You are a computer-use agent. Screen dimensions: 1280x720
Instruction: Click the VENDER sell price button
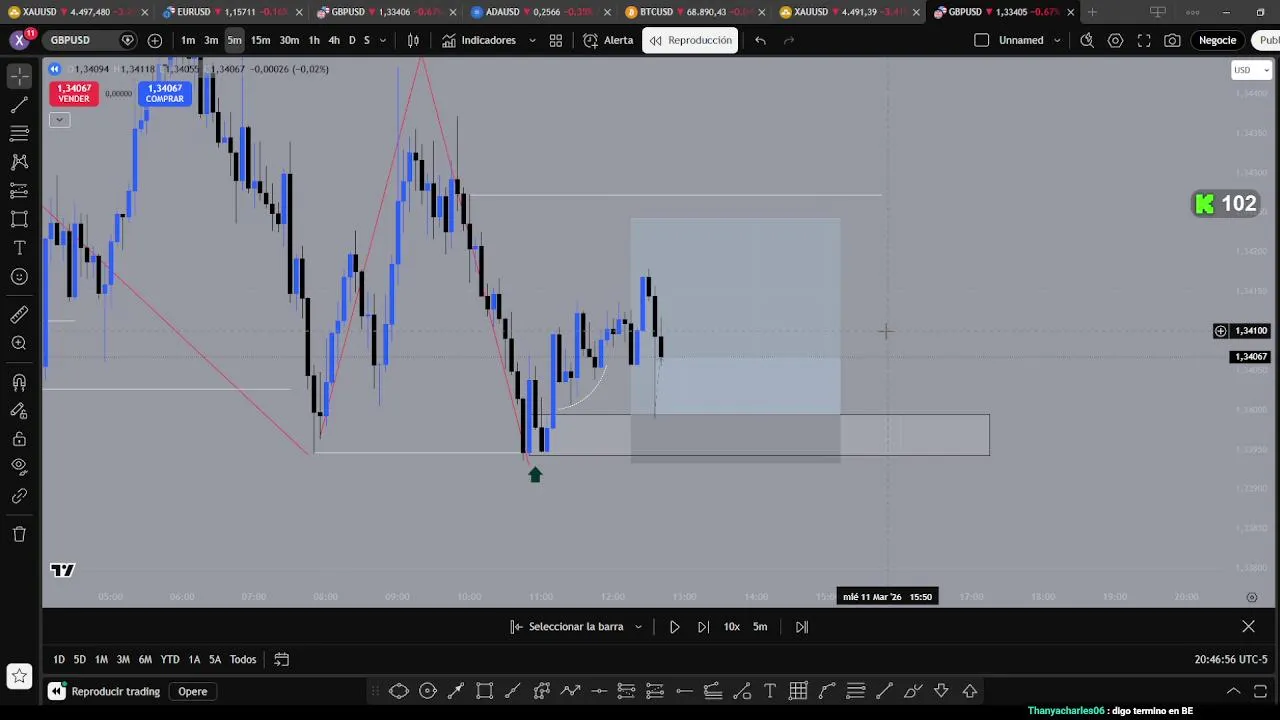tap(74, 93)
